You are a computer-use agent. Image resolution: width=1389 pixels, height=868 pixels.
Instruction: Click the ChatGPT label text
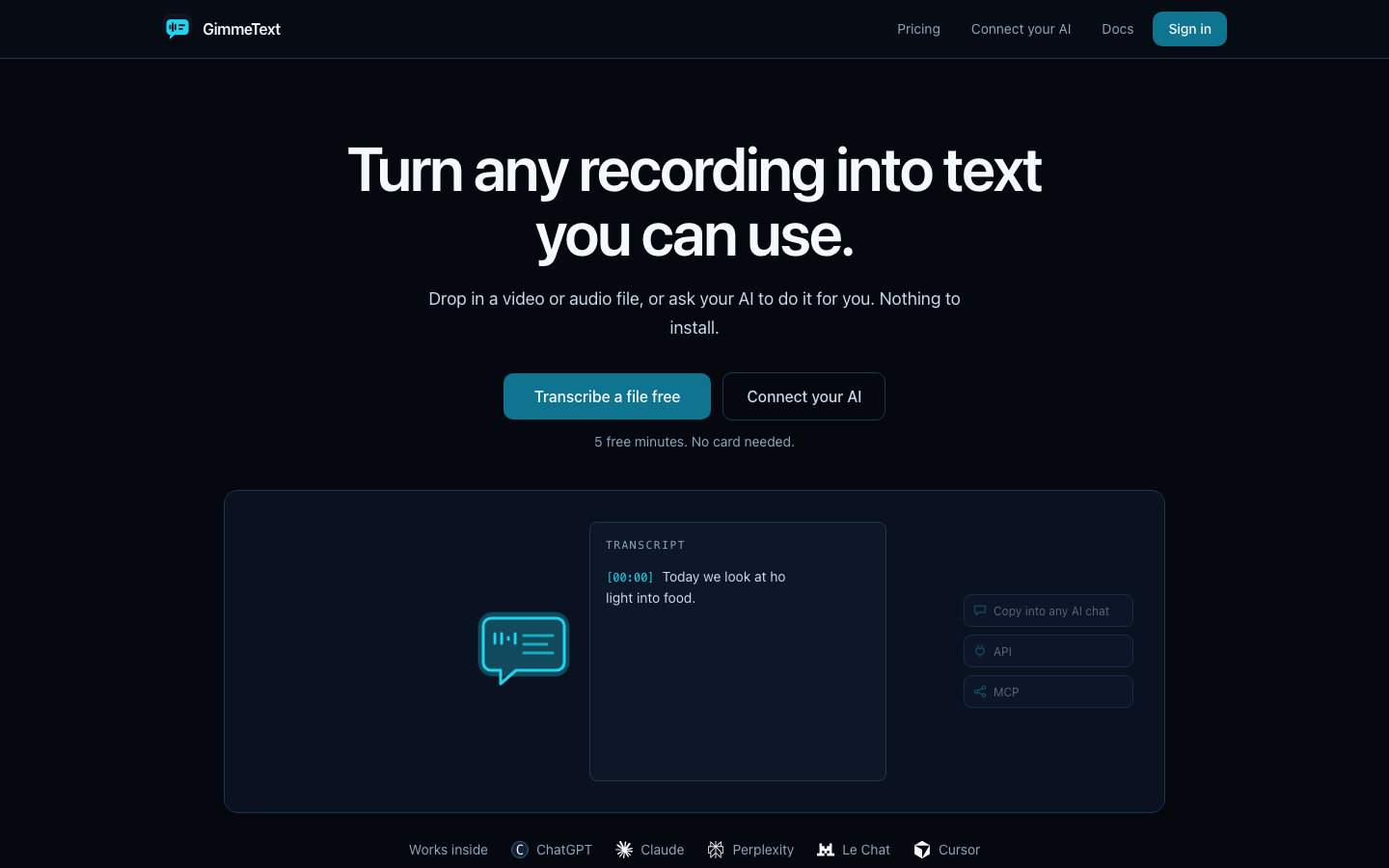(x=564, y=850)
